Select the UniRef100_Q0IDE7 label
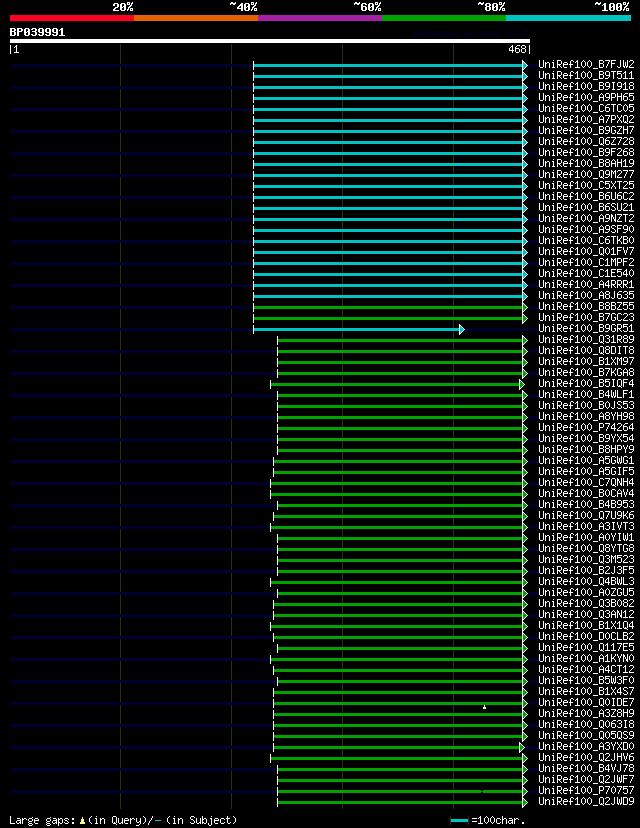This screenshot has width=640, height=828. point(586,702)
